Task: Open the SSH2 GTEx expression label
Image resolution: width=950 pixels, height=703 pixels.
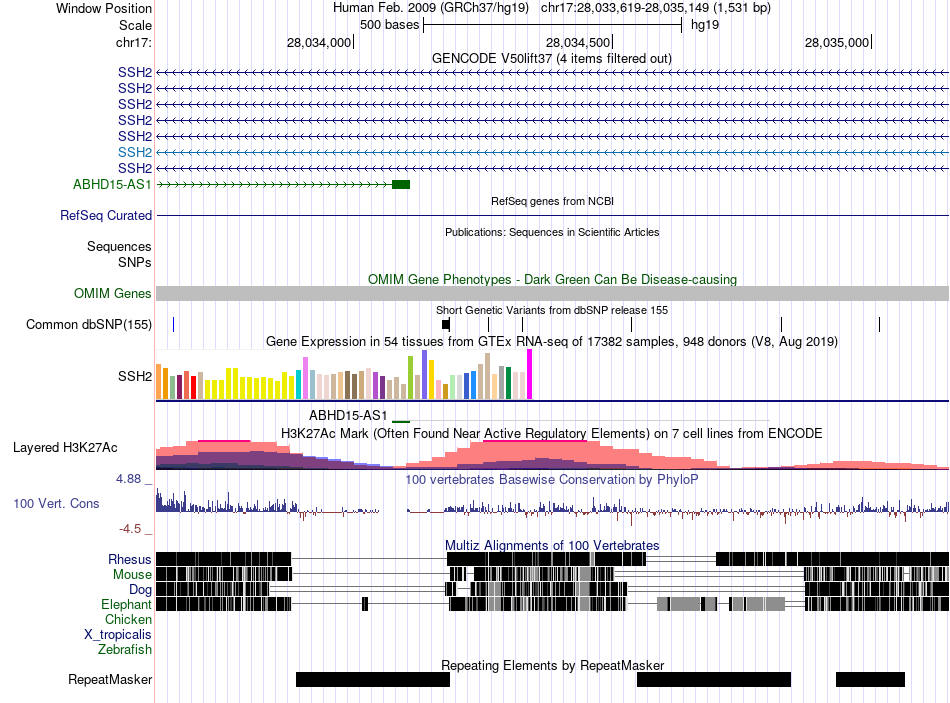Action: (x=135, y=376)
